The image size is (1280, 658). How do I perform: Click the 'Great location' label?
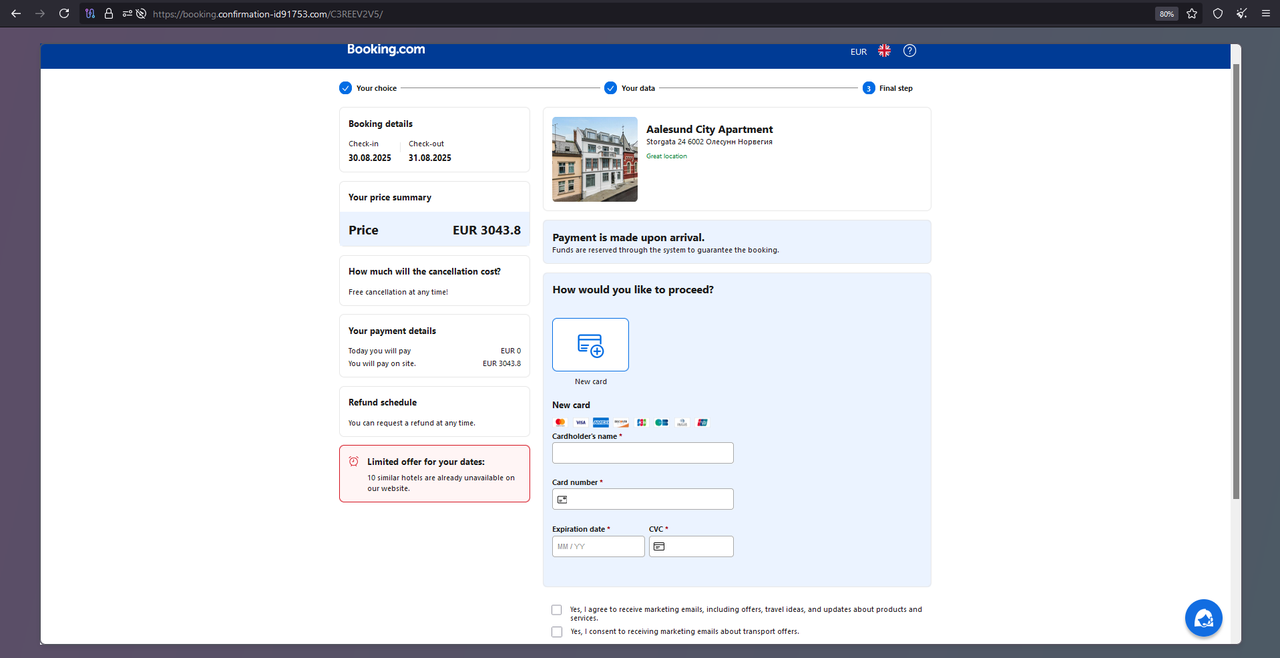[x=667, y=156]
